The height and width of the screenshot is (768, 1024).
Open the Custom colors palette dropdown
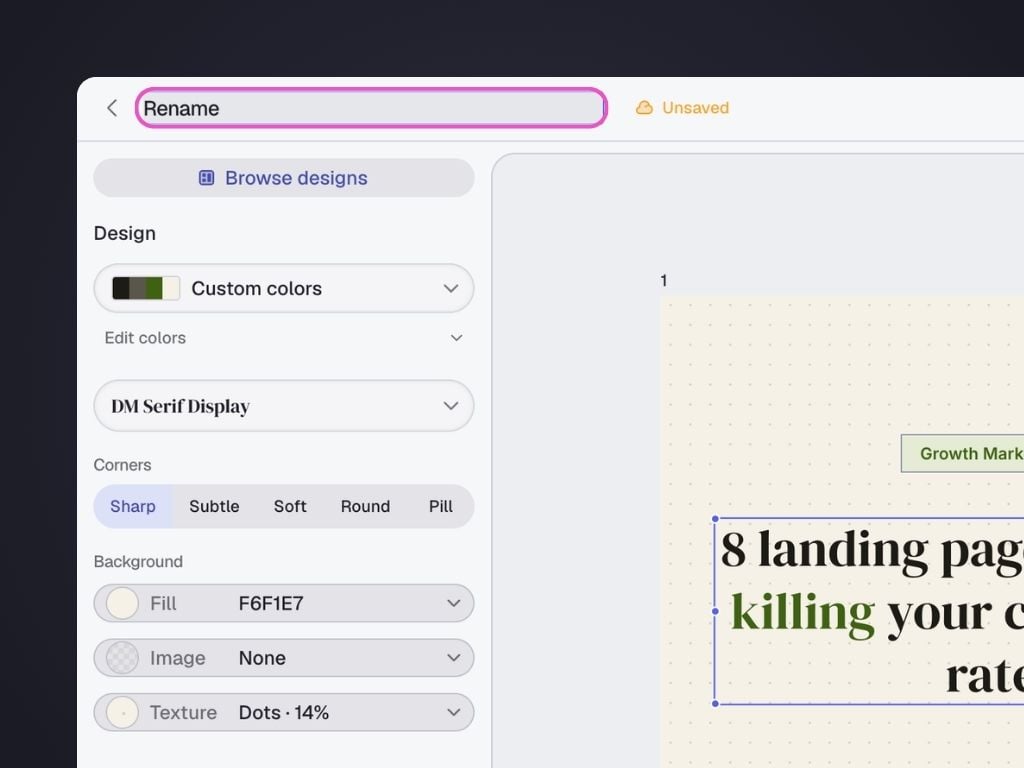click(283, 288)
